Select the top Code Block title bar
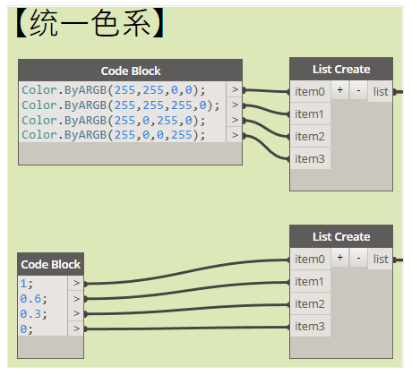This screenshot has height=375, width=417. pos(130,71)
